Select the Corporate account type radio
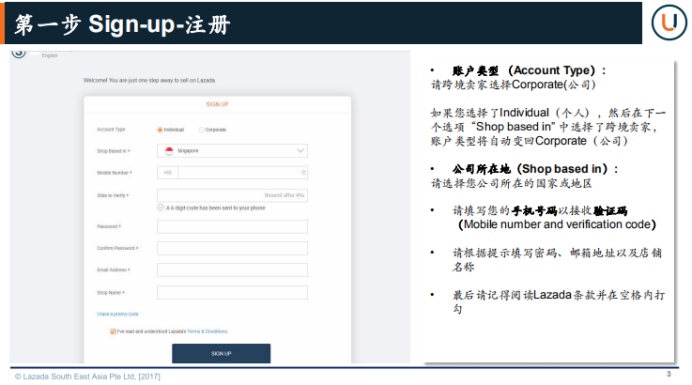Screen dimensions: 692x385 click(x=201, y=130)
